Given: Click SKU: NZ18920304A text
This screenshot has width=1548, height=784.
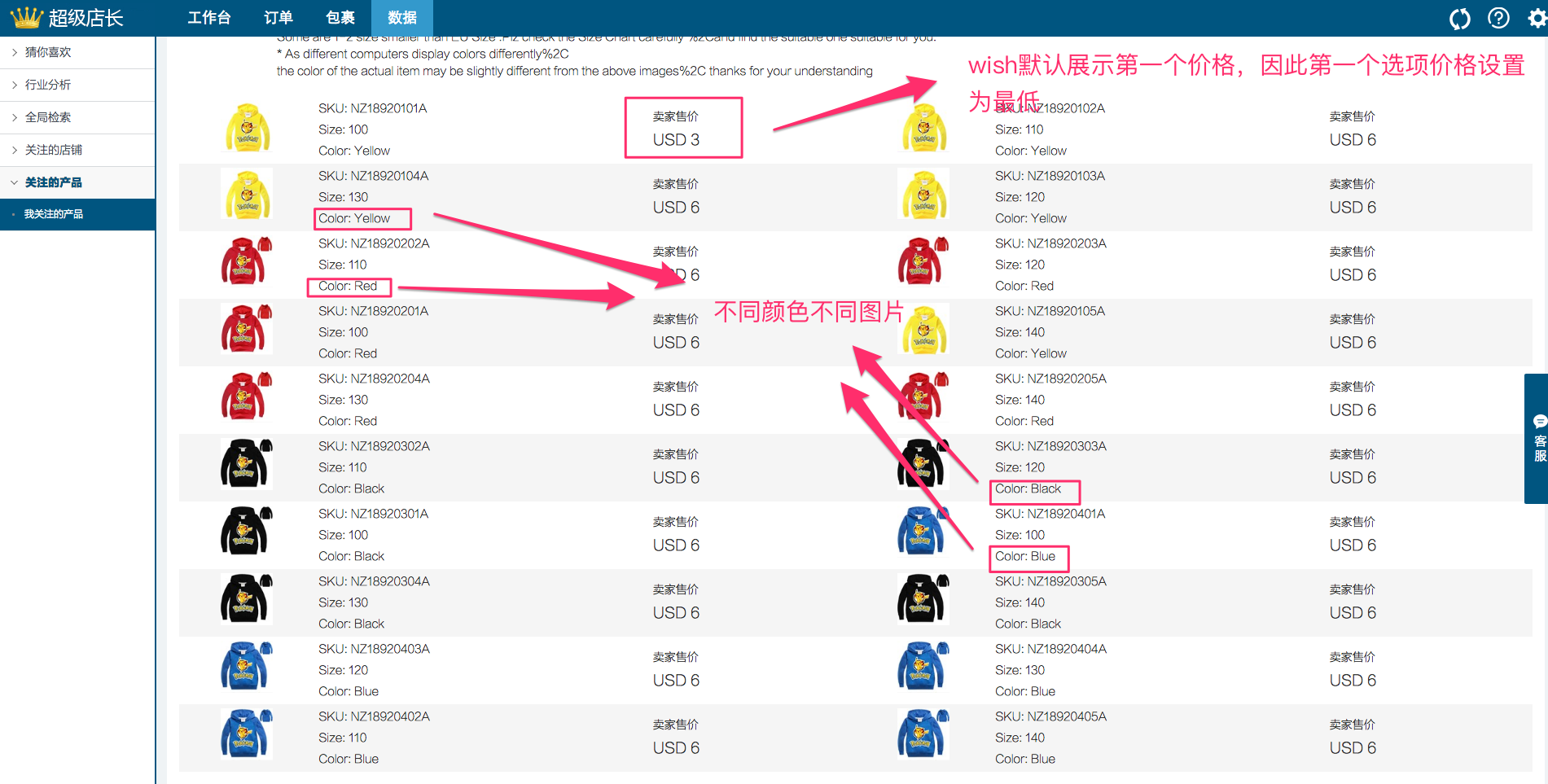Looking at the screenshot, I should pos(375,581).
